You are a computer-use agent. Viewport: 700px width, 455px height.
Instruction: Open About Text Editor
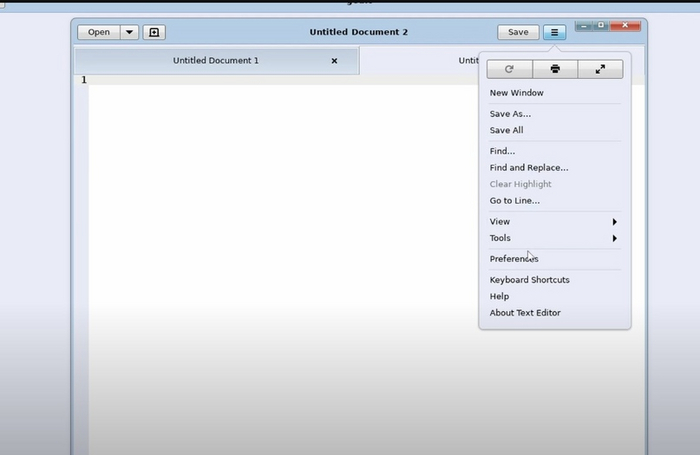(554, 313)
